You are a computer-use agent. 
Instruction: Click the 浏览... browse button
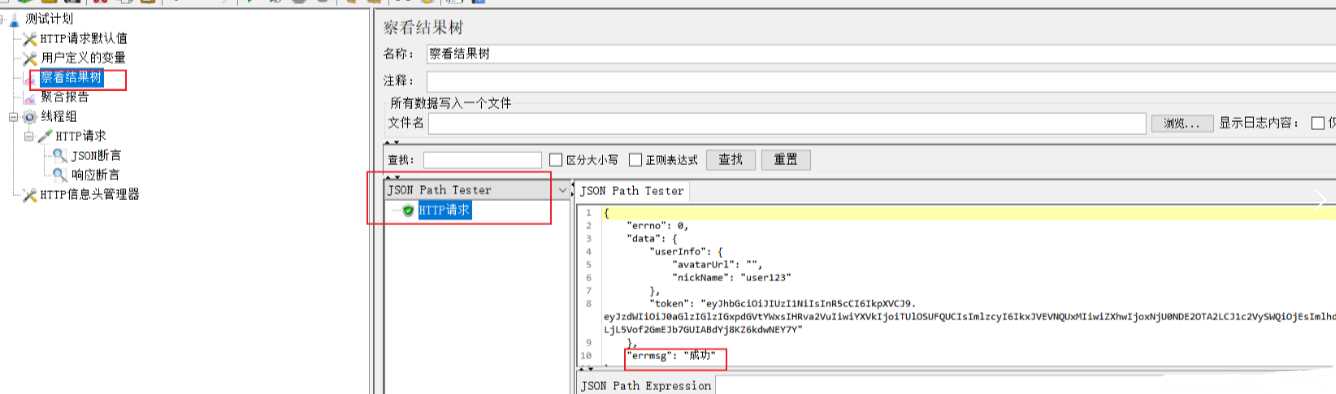point(1181,123)
